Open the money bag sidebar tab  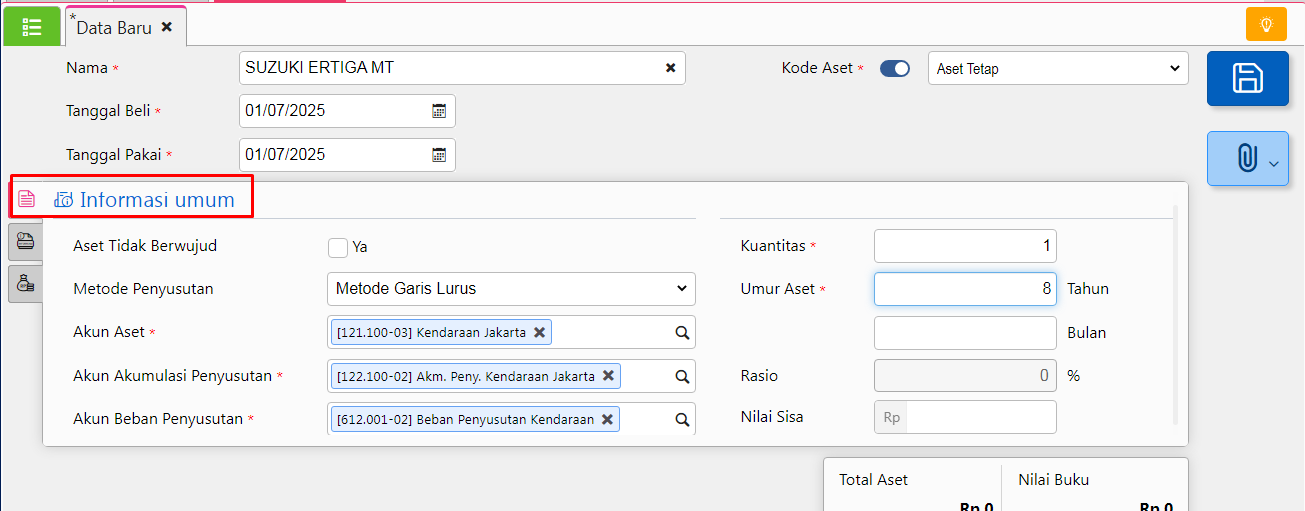26,284
